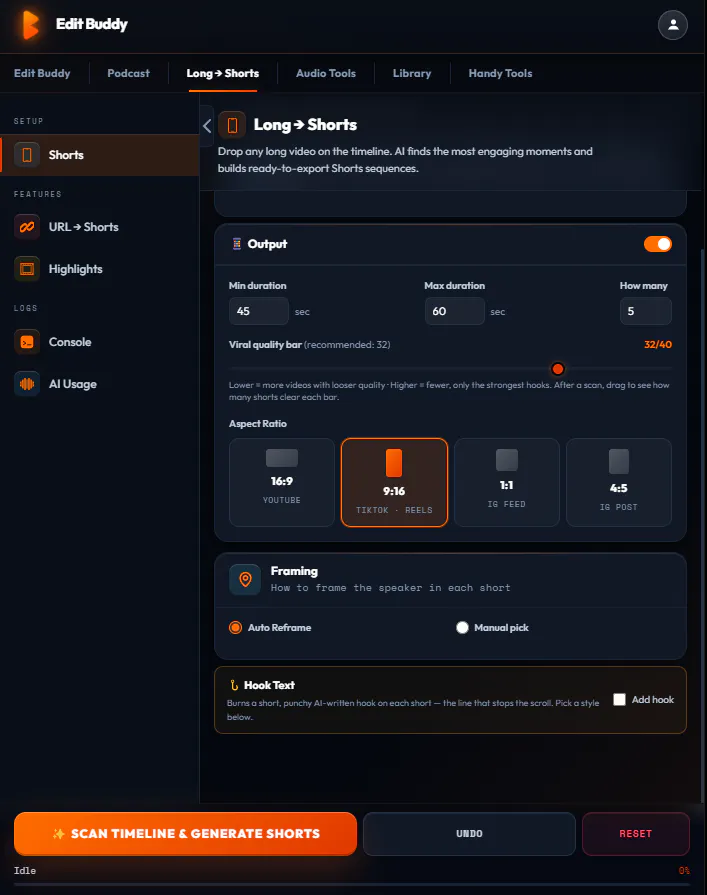Click the Undo button
The height and width of the screenshot is (895, 707).
point(469,833)
